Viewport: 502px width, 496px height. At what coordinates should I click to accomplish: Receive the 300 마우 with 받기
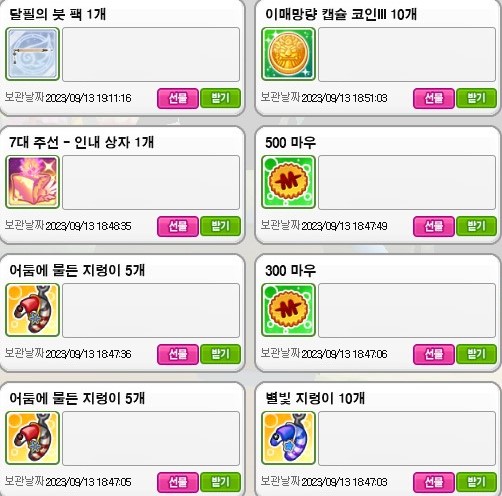pos(476,354)
